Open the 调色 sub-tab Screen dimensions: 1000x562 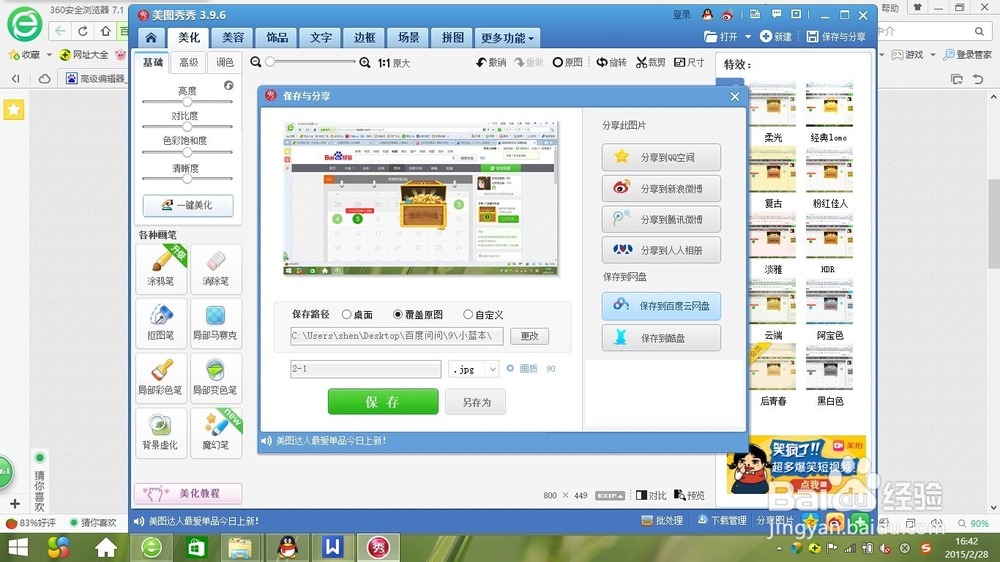[x=224, y=63]
